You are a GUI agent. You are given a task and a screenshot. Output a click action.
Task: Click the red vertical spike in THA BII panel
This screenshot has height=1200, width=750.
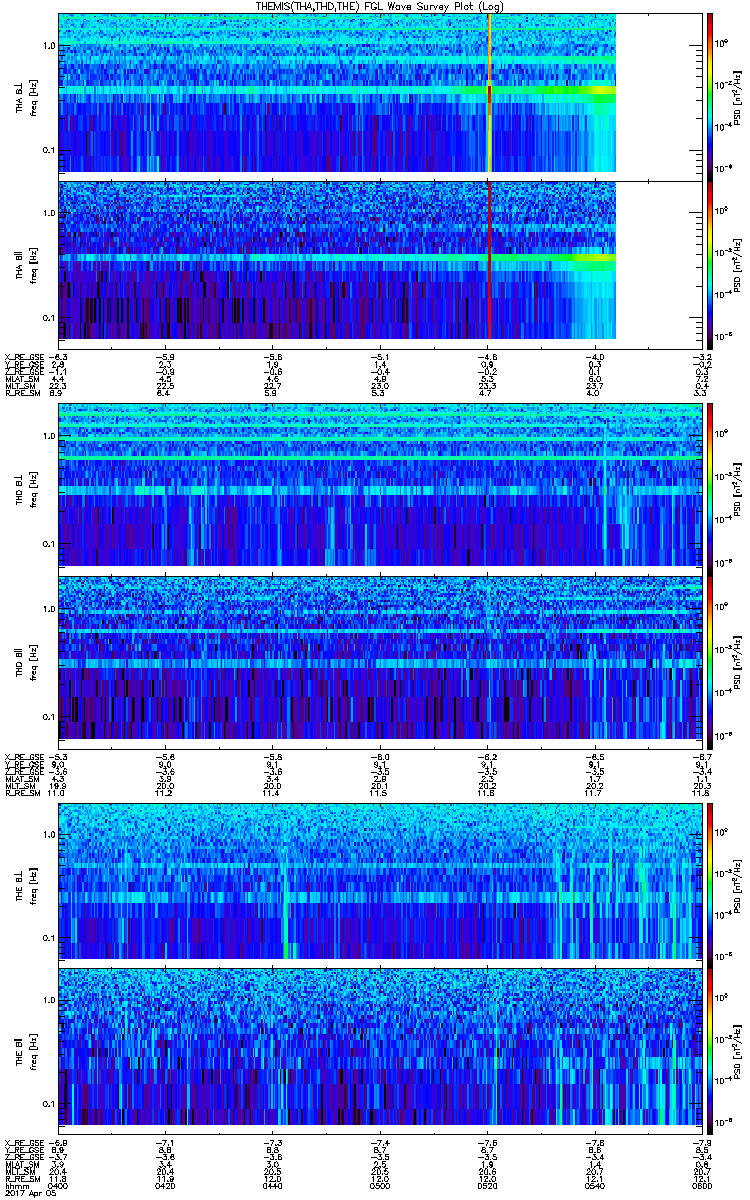[489, 260]
